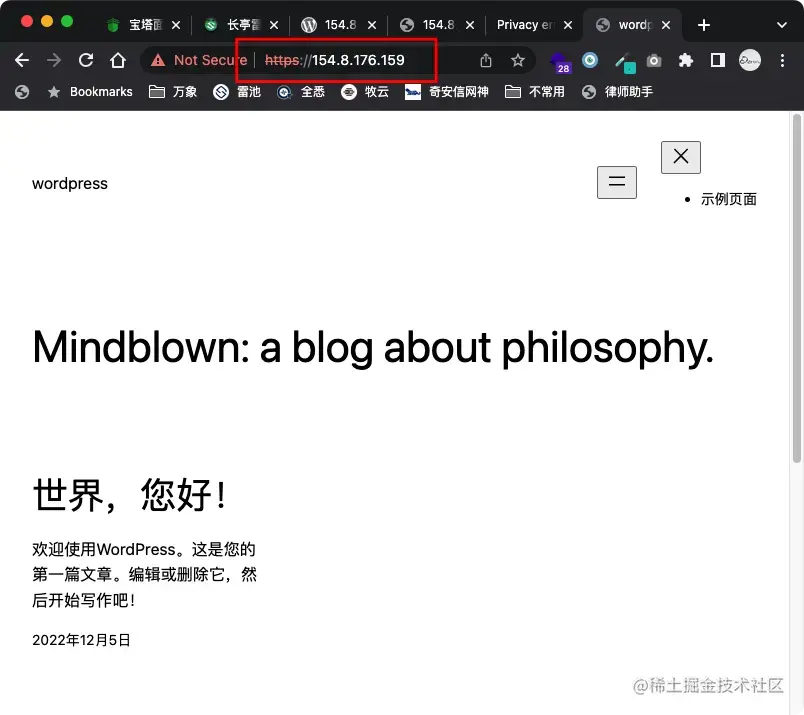
Task: Open the 牧云 bookmark
Action: tap(365, 92)
